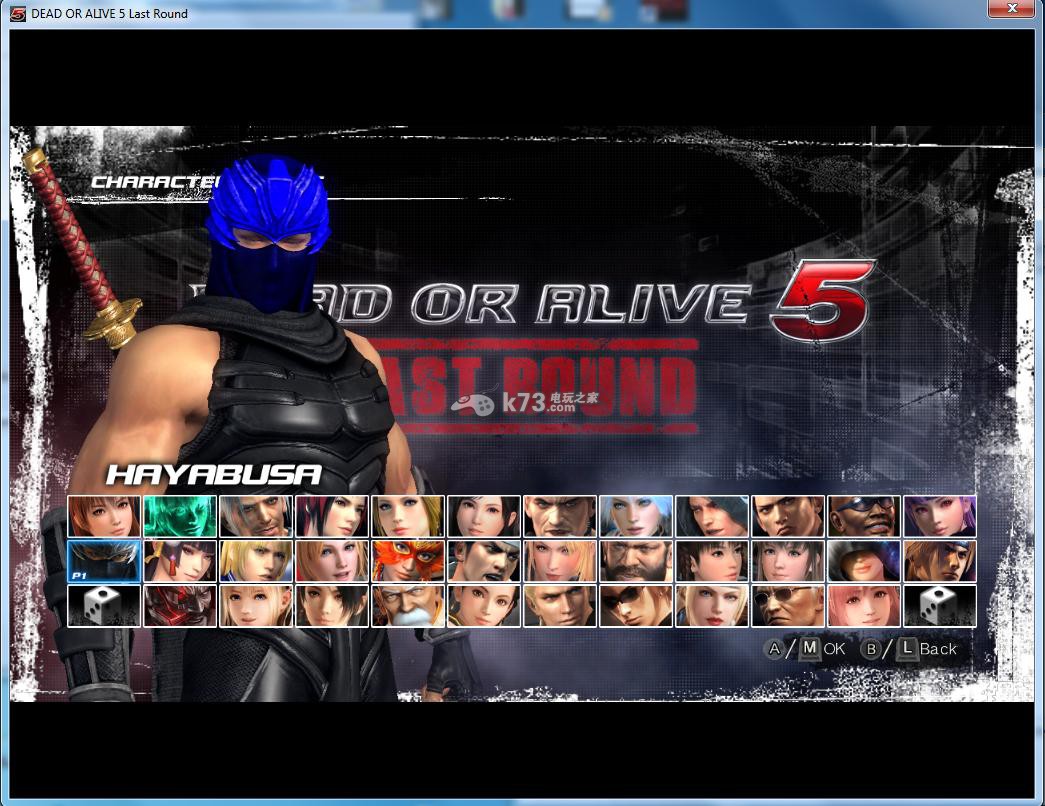Click the M key prompt icon

click(x=810, y=649)
